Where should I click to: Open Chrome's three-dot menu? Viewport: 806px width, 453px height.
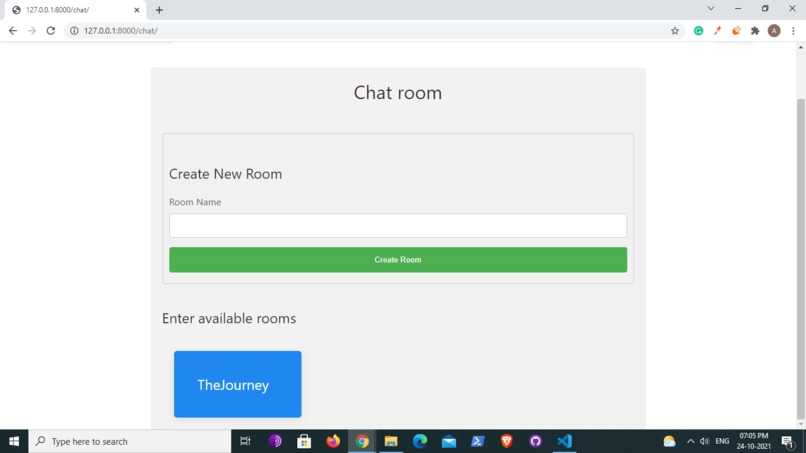pos(793,31)
